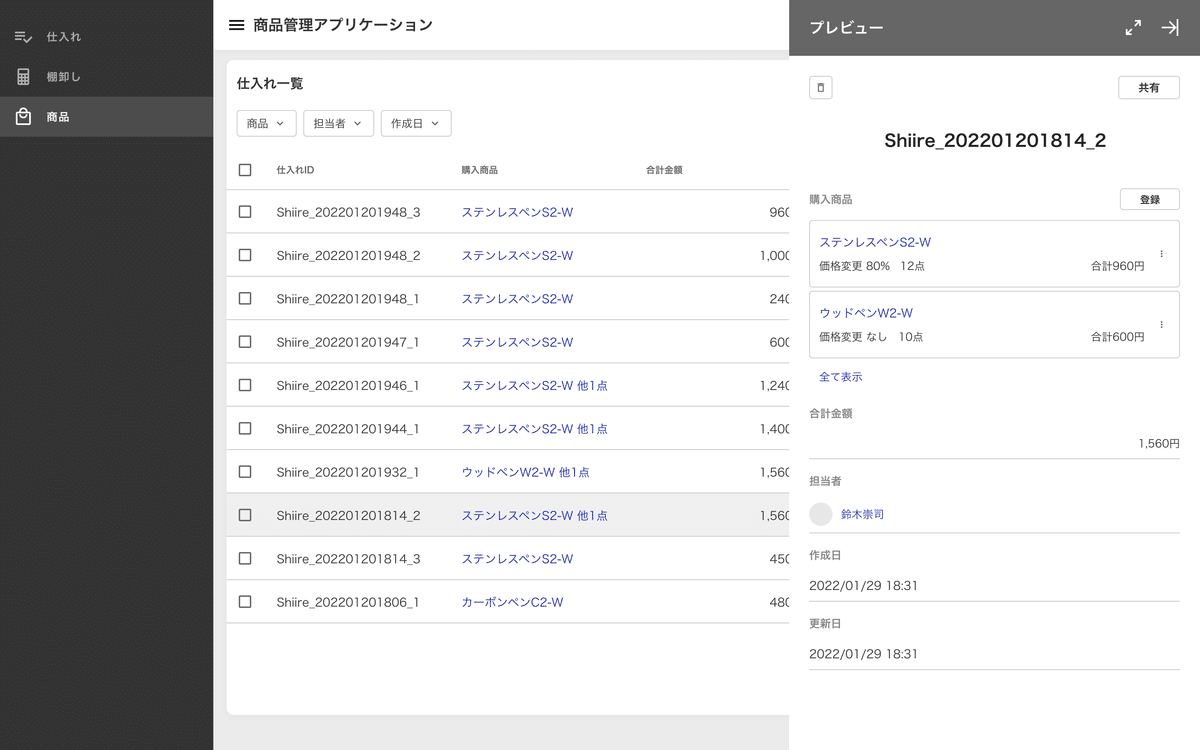Select ID text Shiire_202201201814_2 in table
The image size is (1200, 750).
[348, 515]
